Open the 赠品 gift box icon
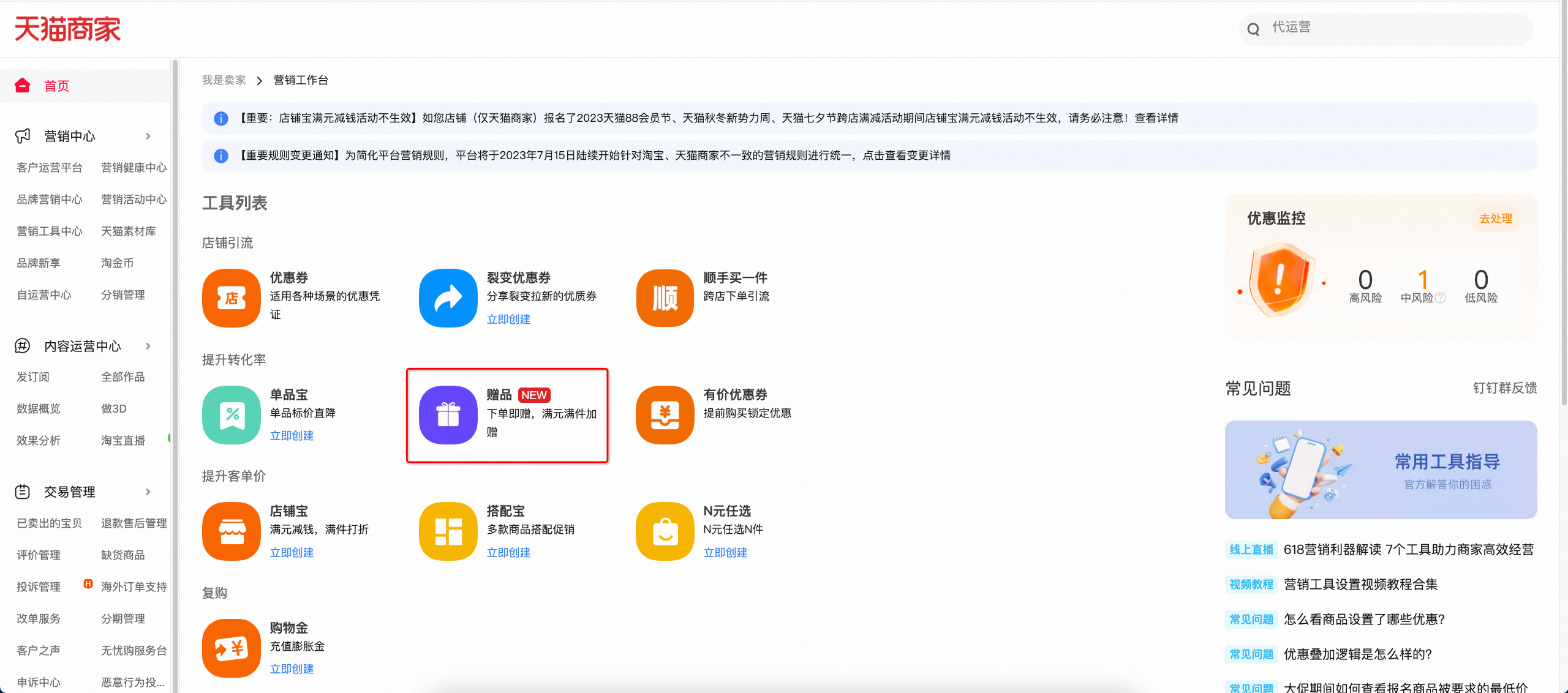The image size is (1568, 693). [x=448, y=415]
